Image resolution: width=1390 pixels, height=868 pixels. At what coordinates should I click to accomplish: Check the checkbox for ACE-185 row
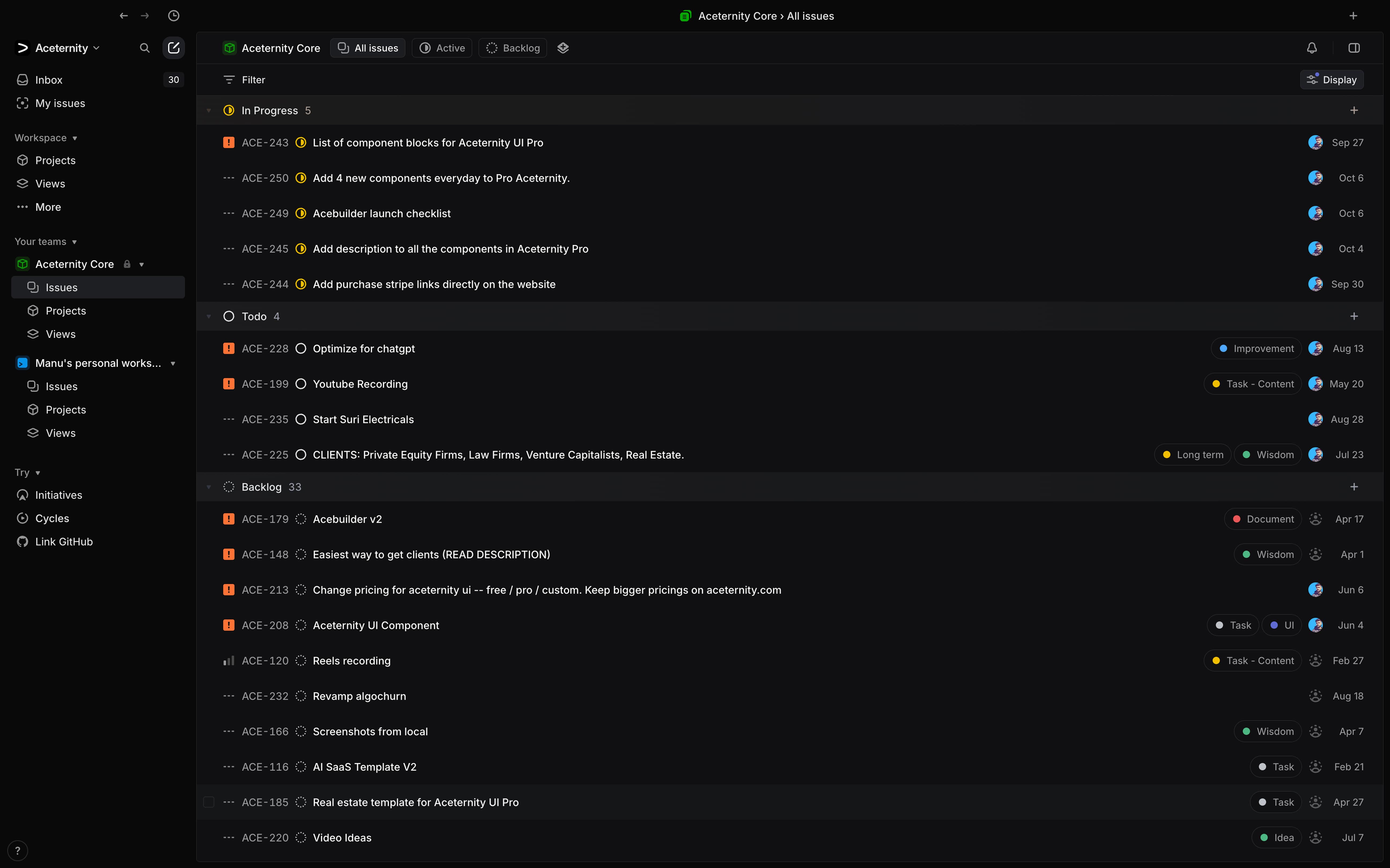coord(209,802)
